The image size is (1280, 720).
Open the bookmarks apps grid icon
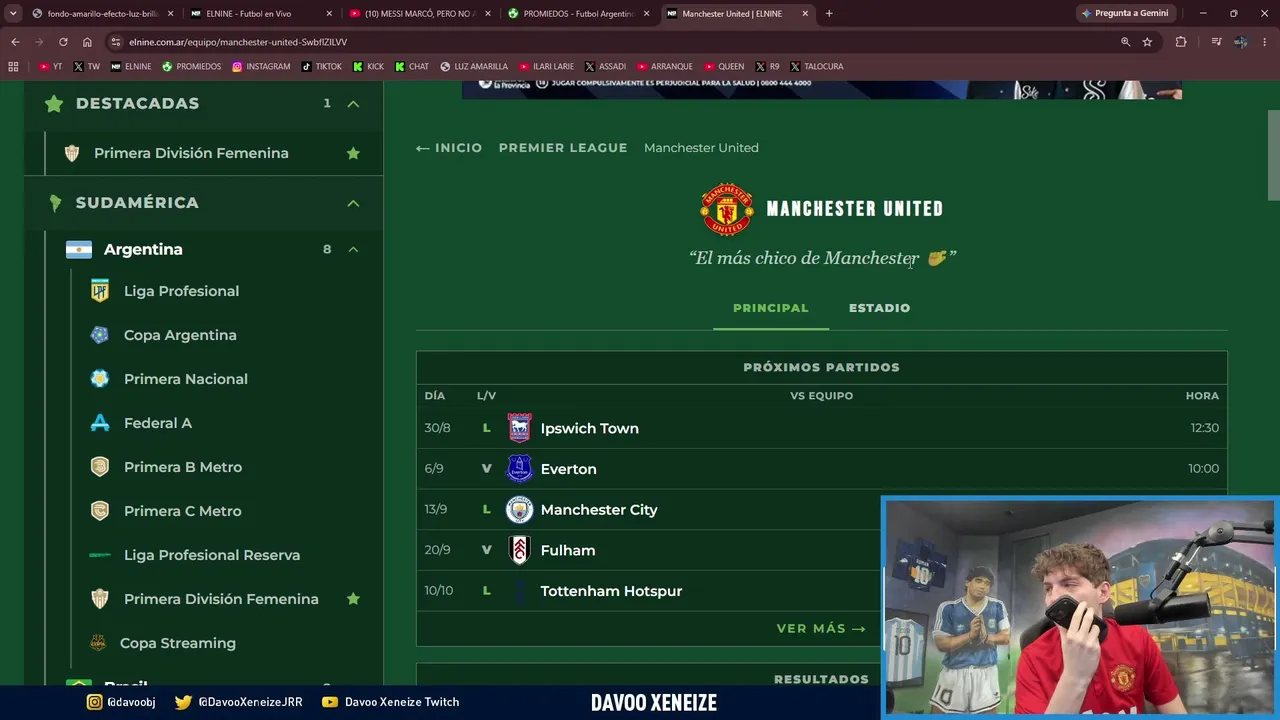point(13,67)
